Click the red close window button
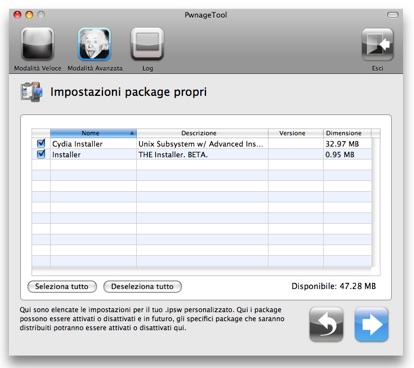 (x=17, y=15)
